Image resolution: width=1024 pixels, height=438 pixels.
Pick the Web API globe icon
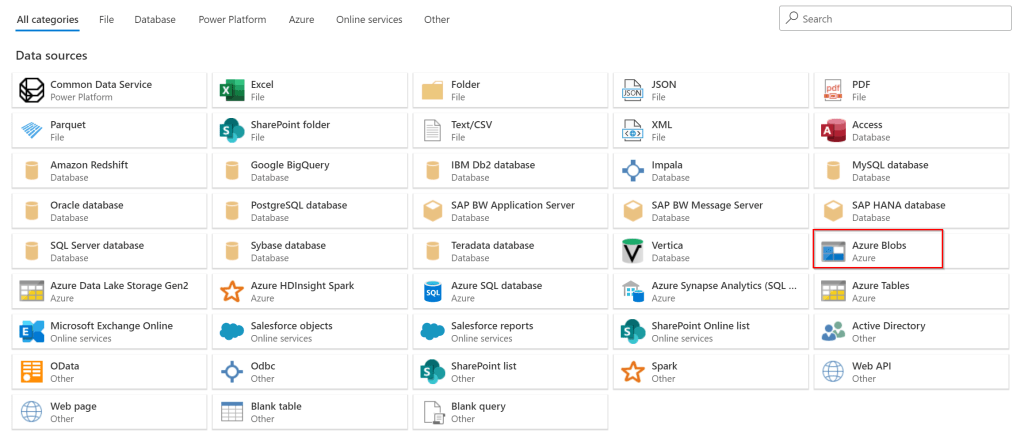point(833,372)
